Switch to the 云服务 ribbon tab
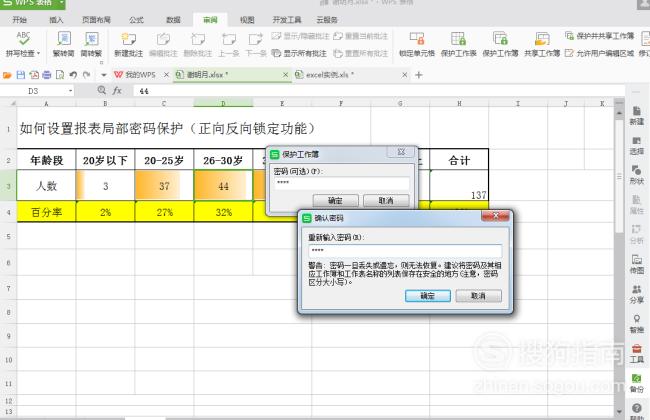The width and height of the screenshot is (650, 420). tap(327, 20)
